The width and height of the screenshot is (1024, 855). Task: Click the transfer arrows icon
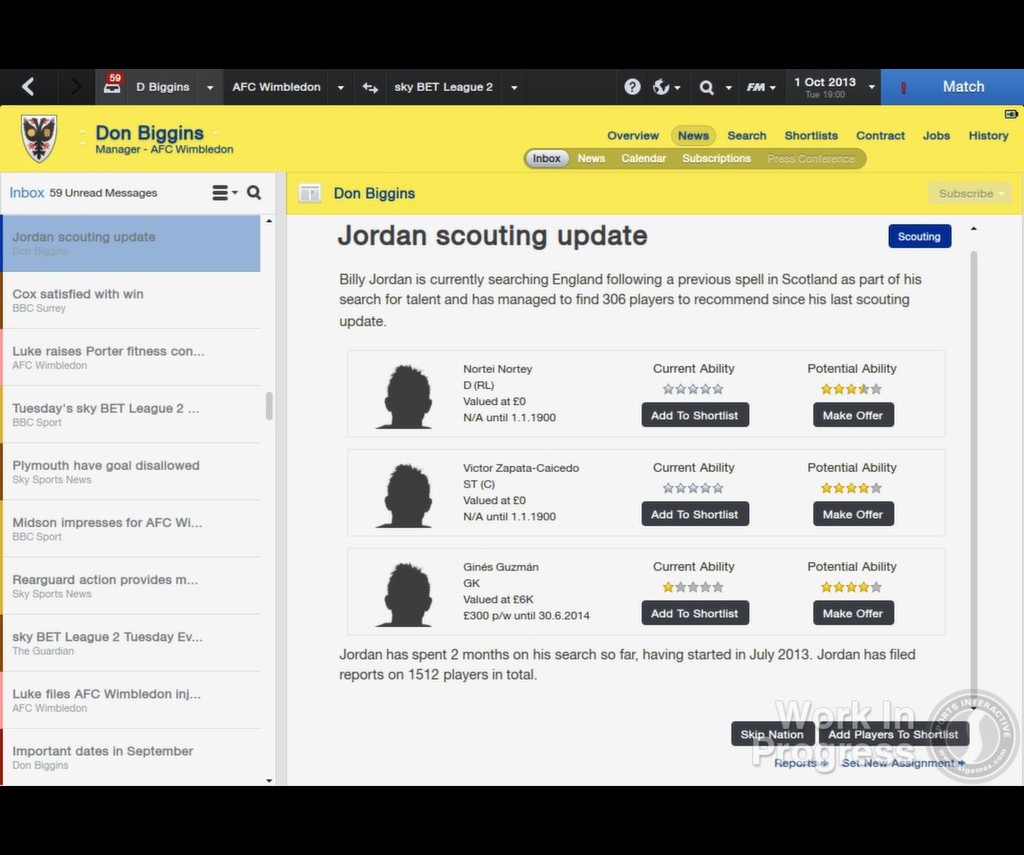tap(370, 88)
